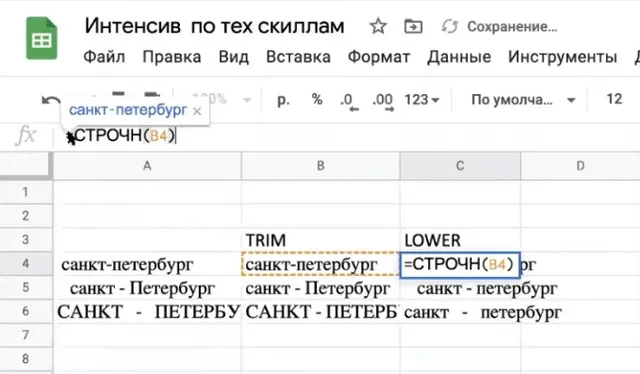
Task: Click the LOWER cell in column C
Action: 460,240
